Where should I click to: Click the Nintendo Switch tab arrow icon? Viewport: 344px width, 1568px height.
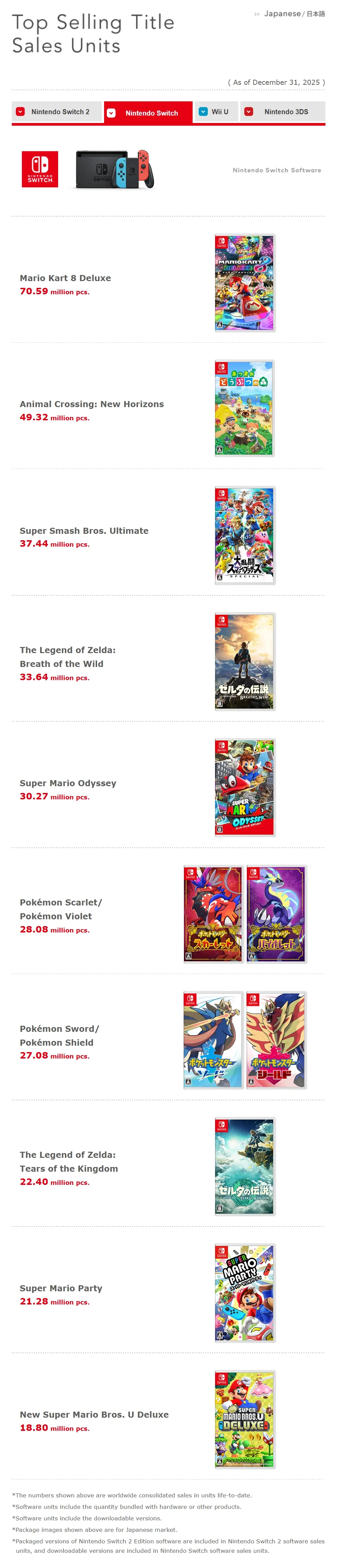pos(112,113)
